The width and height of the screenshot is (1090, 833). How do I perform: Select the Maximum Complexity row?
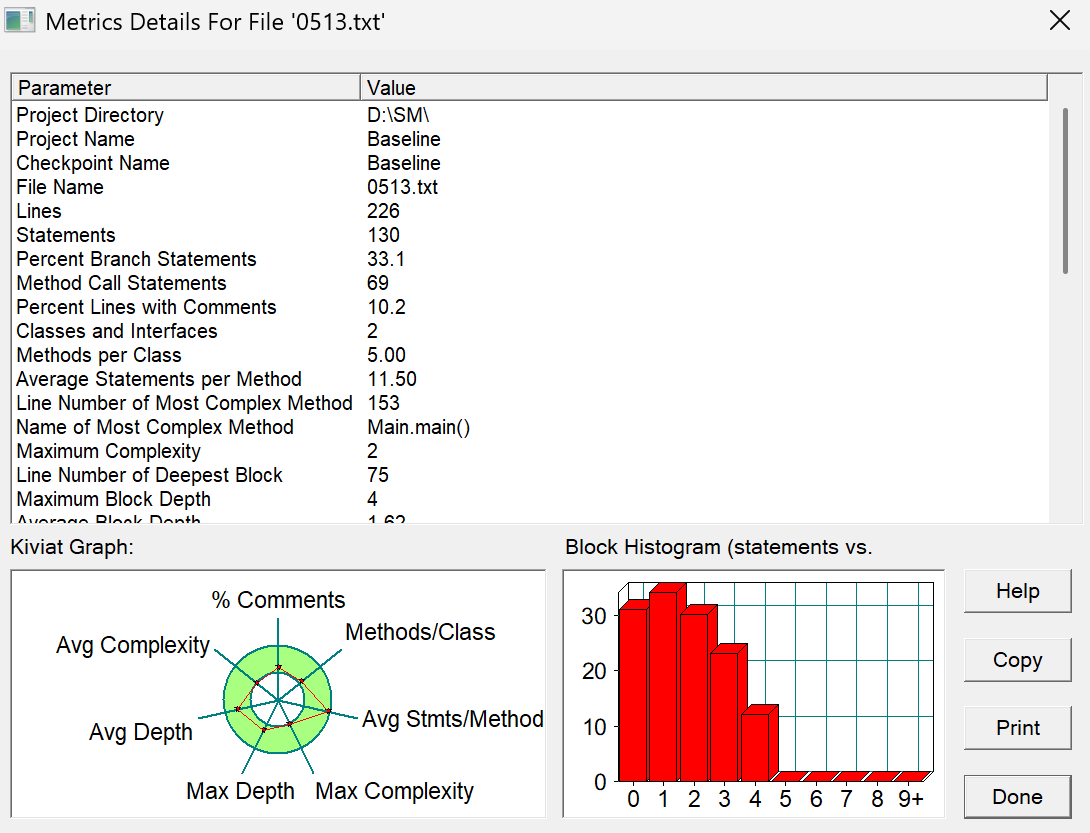pos(530,451)
